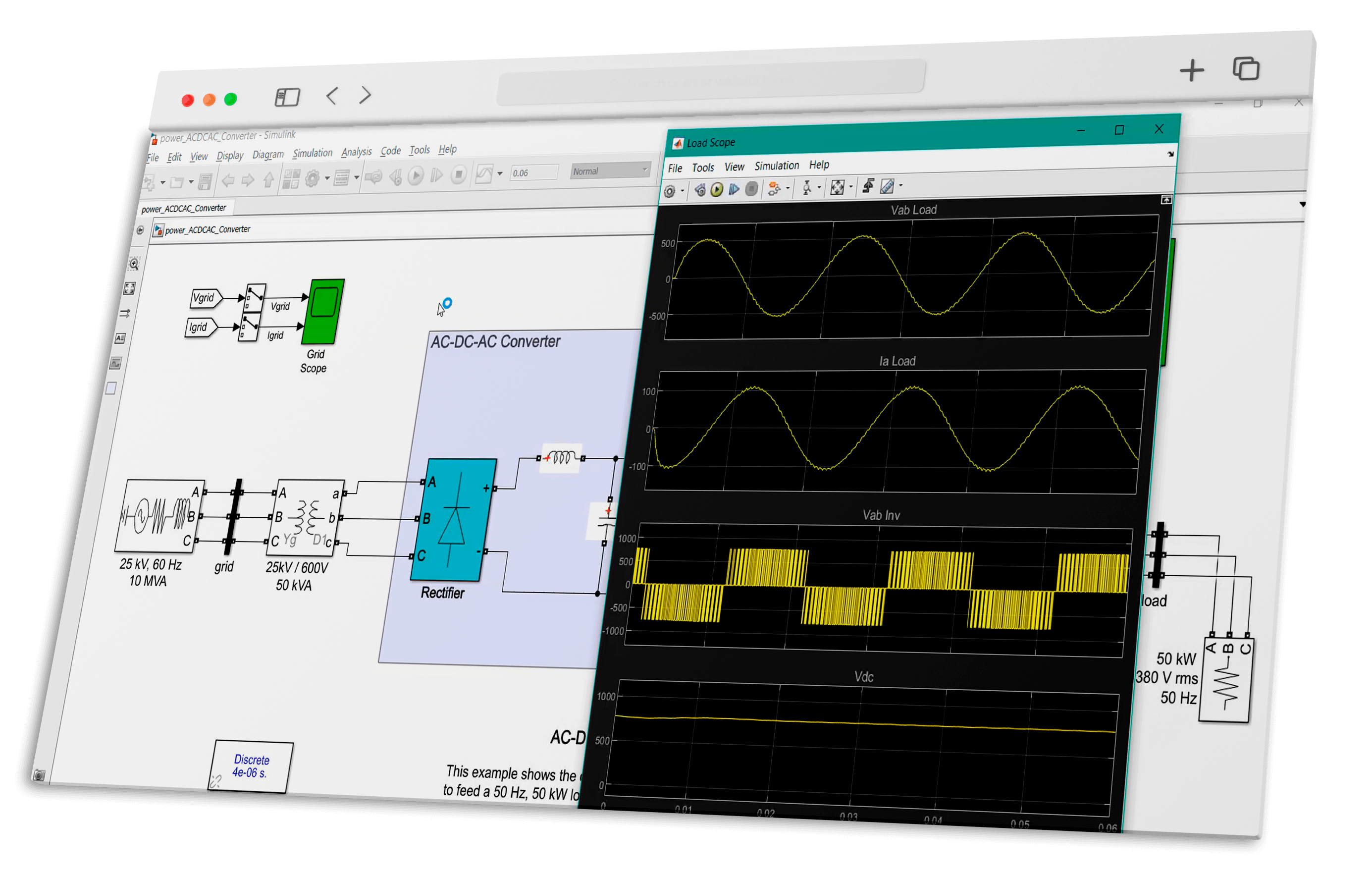Select the power_ACDCAC_Converter model tab
The width and height of the screenshot is (1372, 876).
[x=183, y=209]
